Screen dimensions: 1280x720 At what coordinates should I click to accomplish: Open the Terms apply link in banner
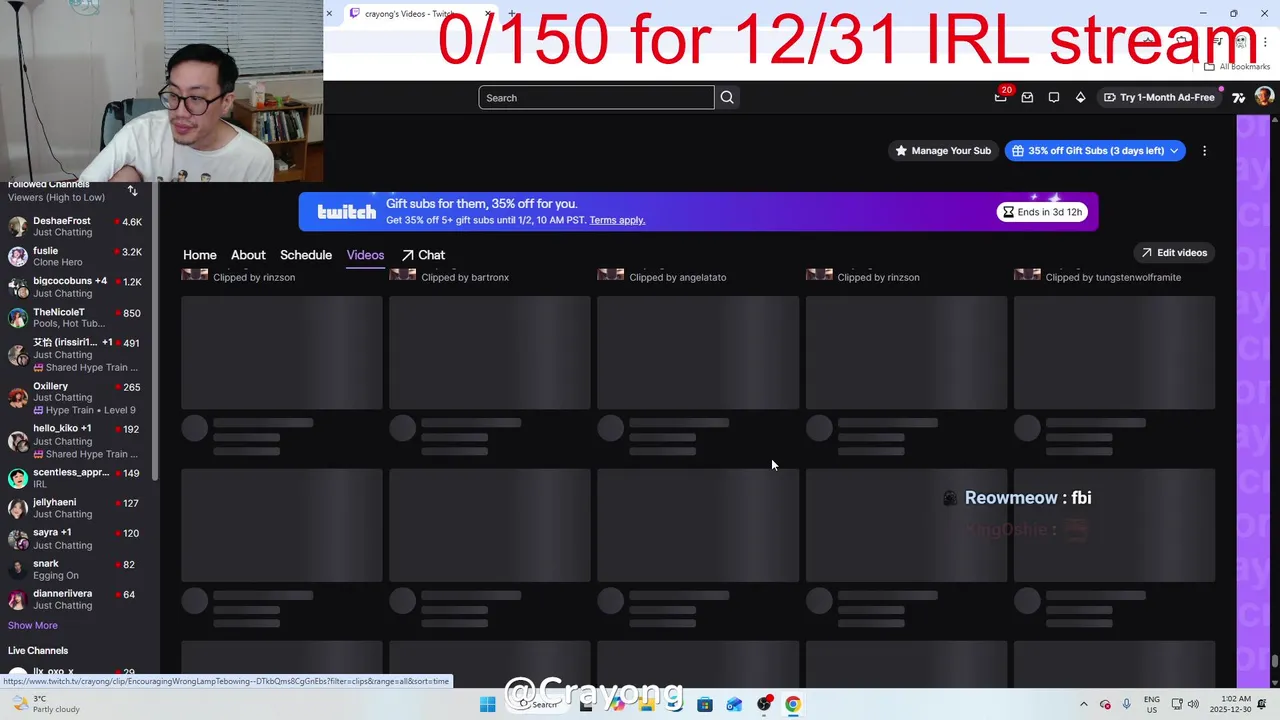tap(617, 220)
